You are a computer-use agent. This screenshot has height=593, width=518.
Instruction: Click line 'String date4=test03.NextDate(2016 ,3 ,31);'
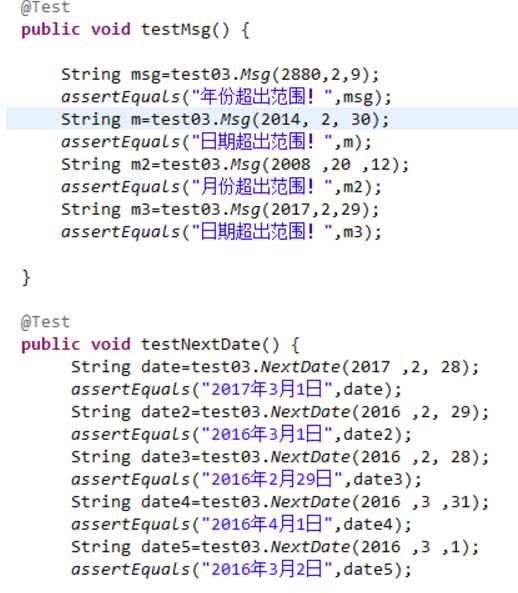coord(280,502)
